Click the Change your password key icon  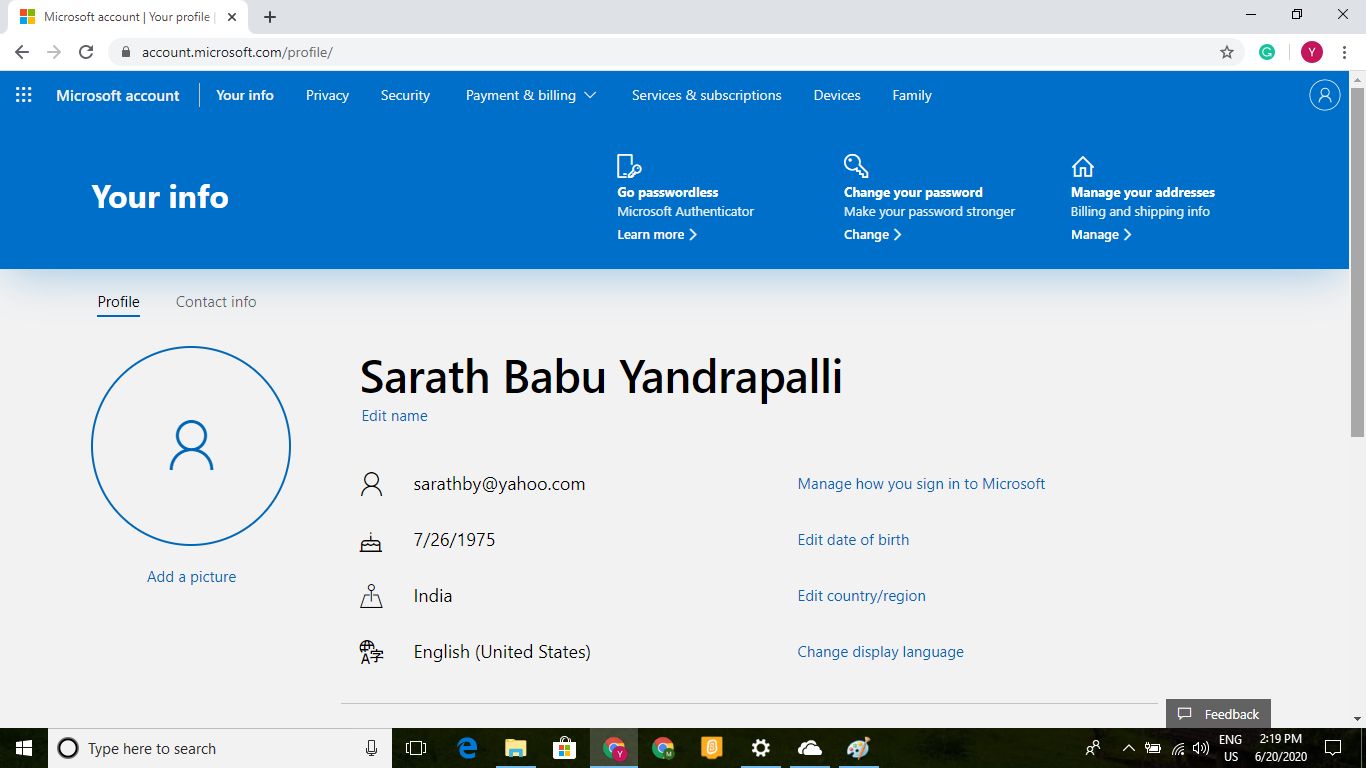click(856, 166)
